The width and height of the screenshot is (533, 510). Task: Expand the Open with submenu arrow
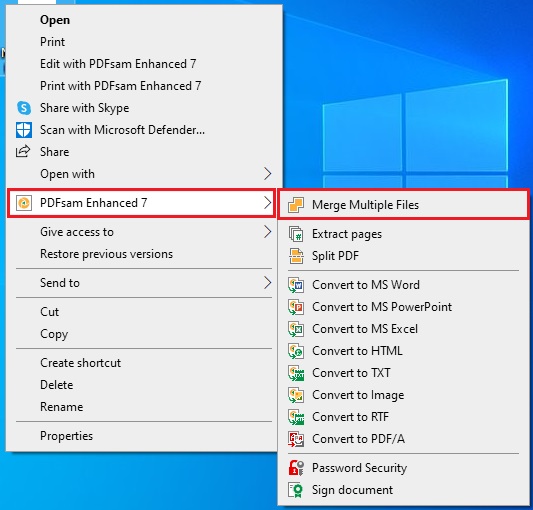(268, 174)
